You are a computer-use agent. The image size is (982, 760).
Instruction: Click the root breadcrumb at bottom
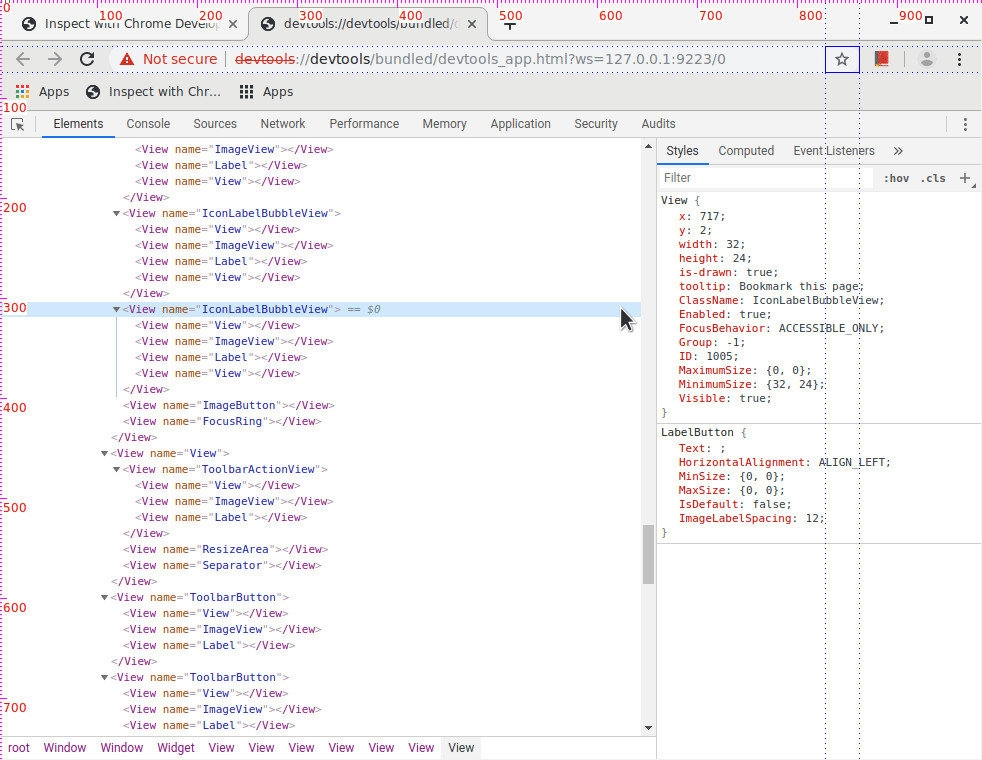(19, 748)
